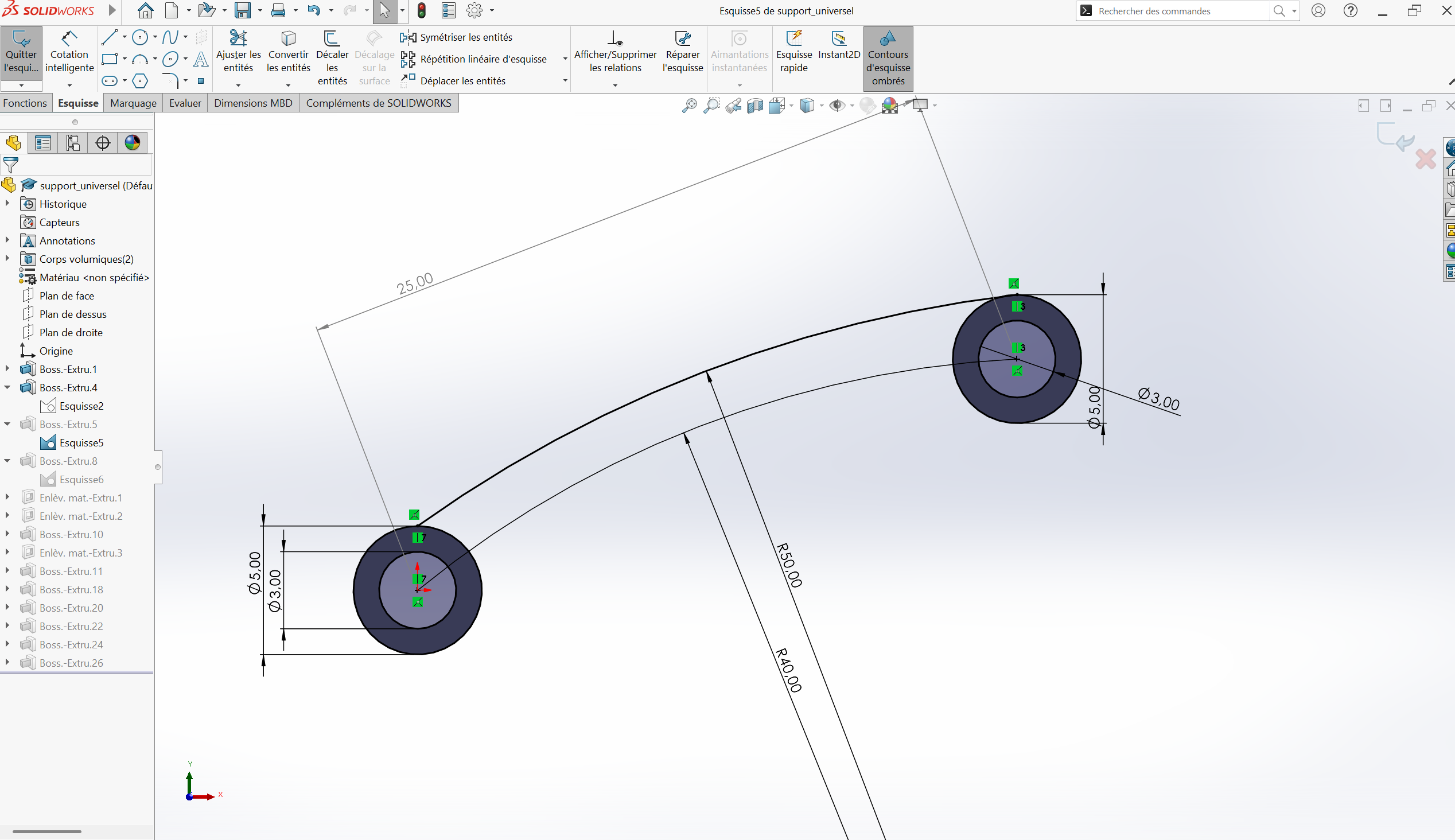Screen dimensions: 1455x840
Task: Select Cotation intelligente tool
Action: (x=69, y=52)
